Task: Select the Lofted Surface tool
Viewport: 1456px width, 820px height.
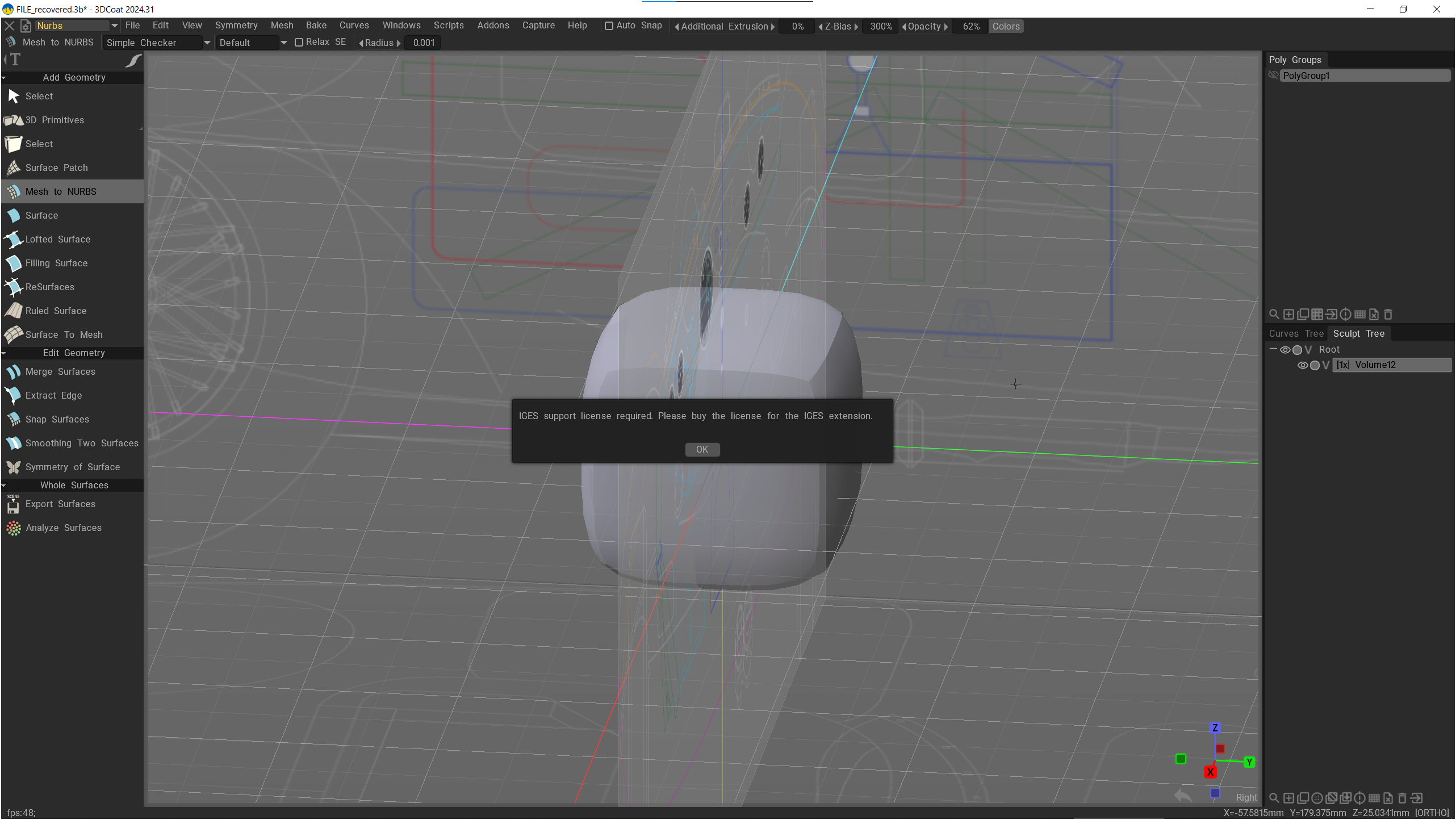Action: (x=57, y=239)
